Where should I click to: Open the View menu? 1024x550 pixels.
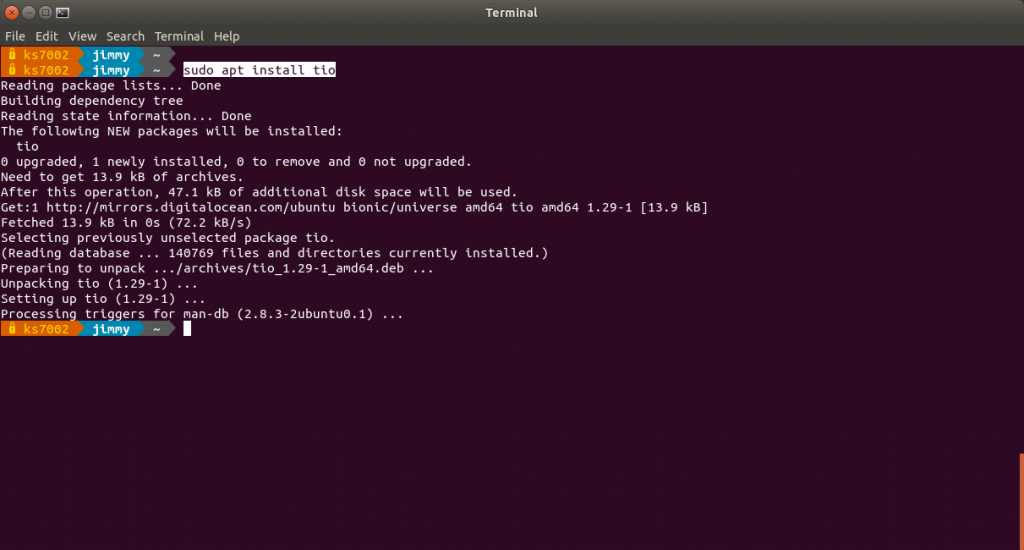point(82,36)
